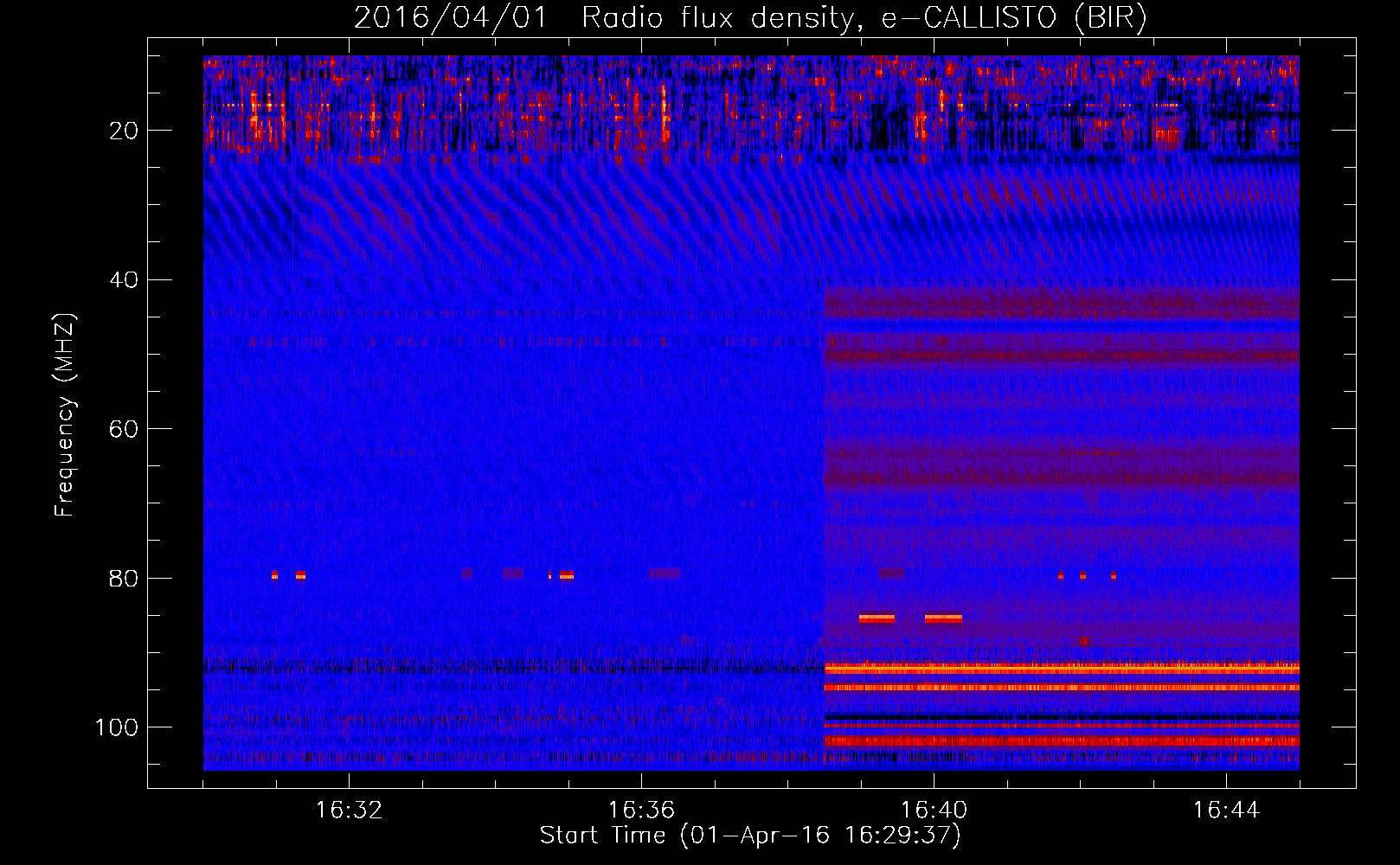
Task: Click the '60' frequency tick label
Action: pyautogui.click(x=125, y=430)
